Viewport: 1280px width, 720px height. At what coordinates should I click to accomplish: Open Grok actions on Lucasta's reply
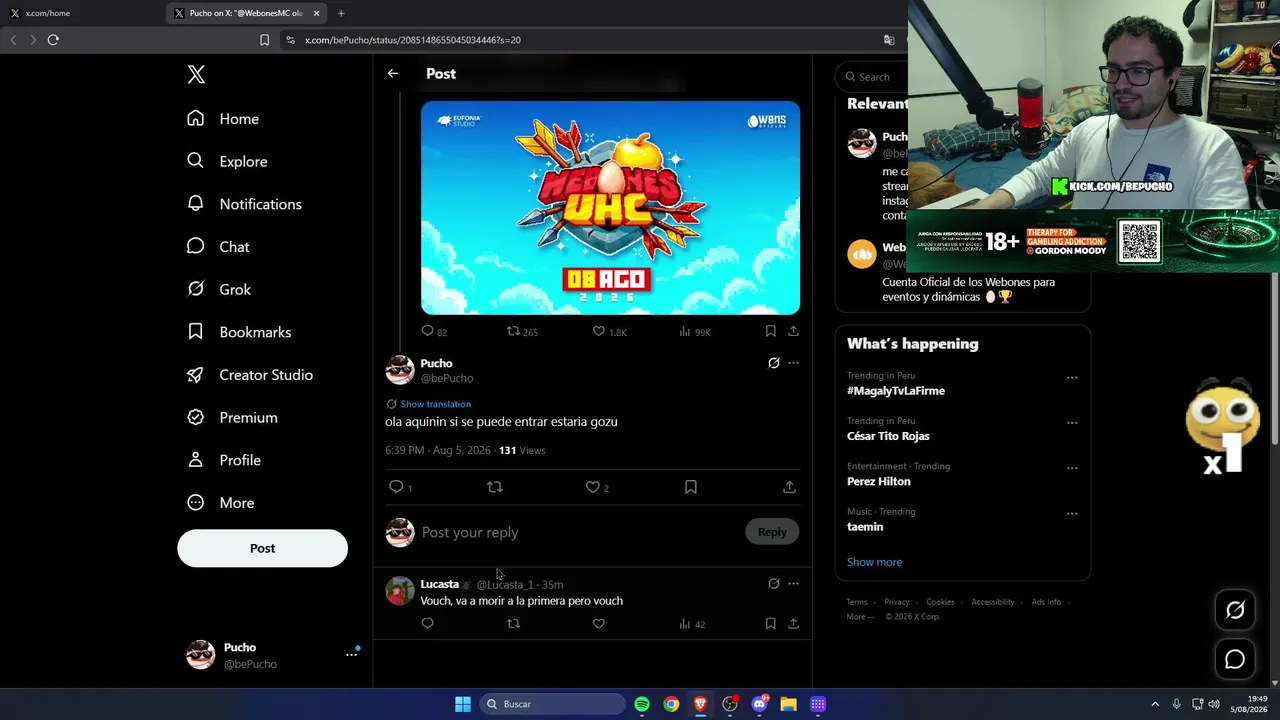[x=774, y=584]
